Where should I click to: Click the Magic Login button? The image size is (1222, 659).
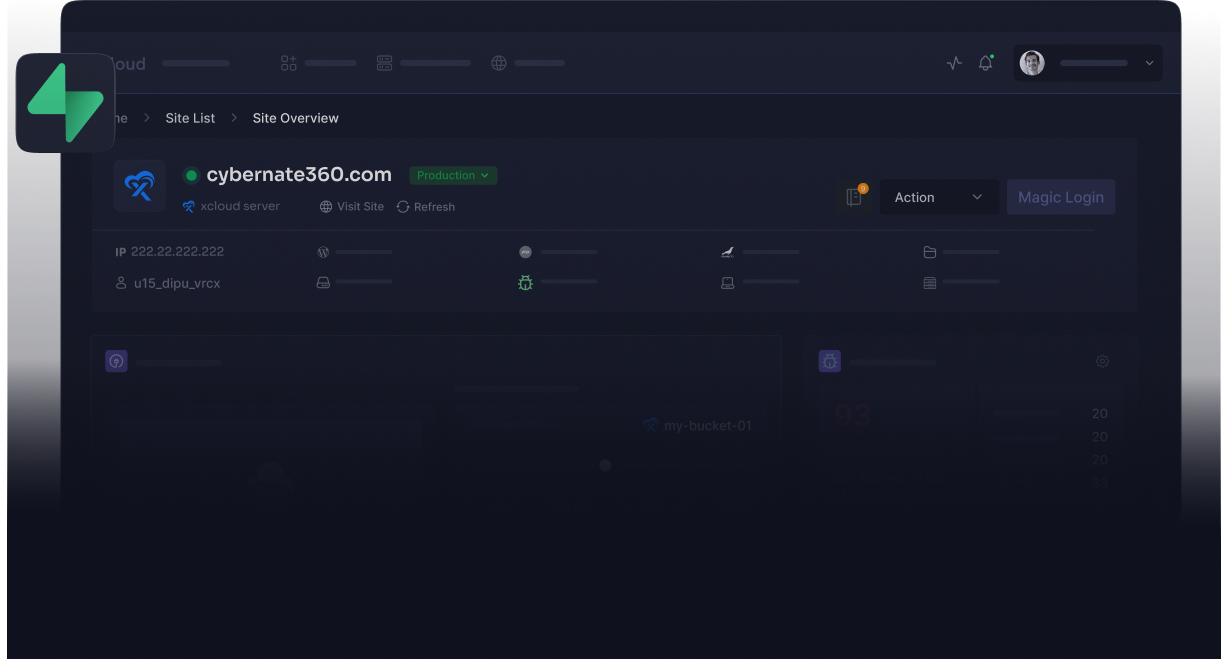(1061, 197)
